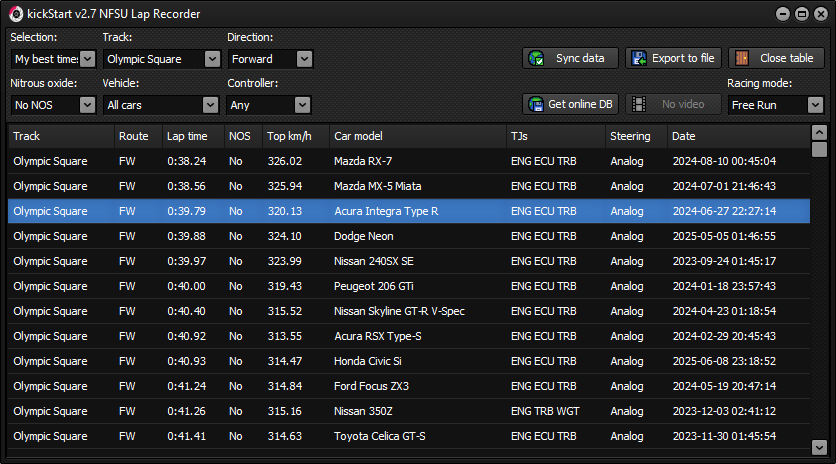Sort table by the Route column header
The height and width of the screenshot is (464, 836).
[x=138, y=136]
